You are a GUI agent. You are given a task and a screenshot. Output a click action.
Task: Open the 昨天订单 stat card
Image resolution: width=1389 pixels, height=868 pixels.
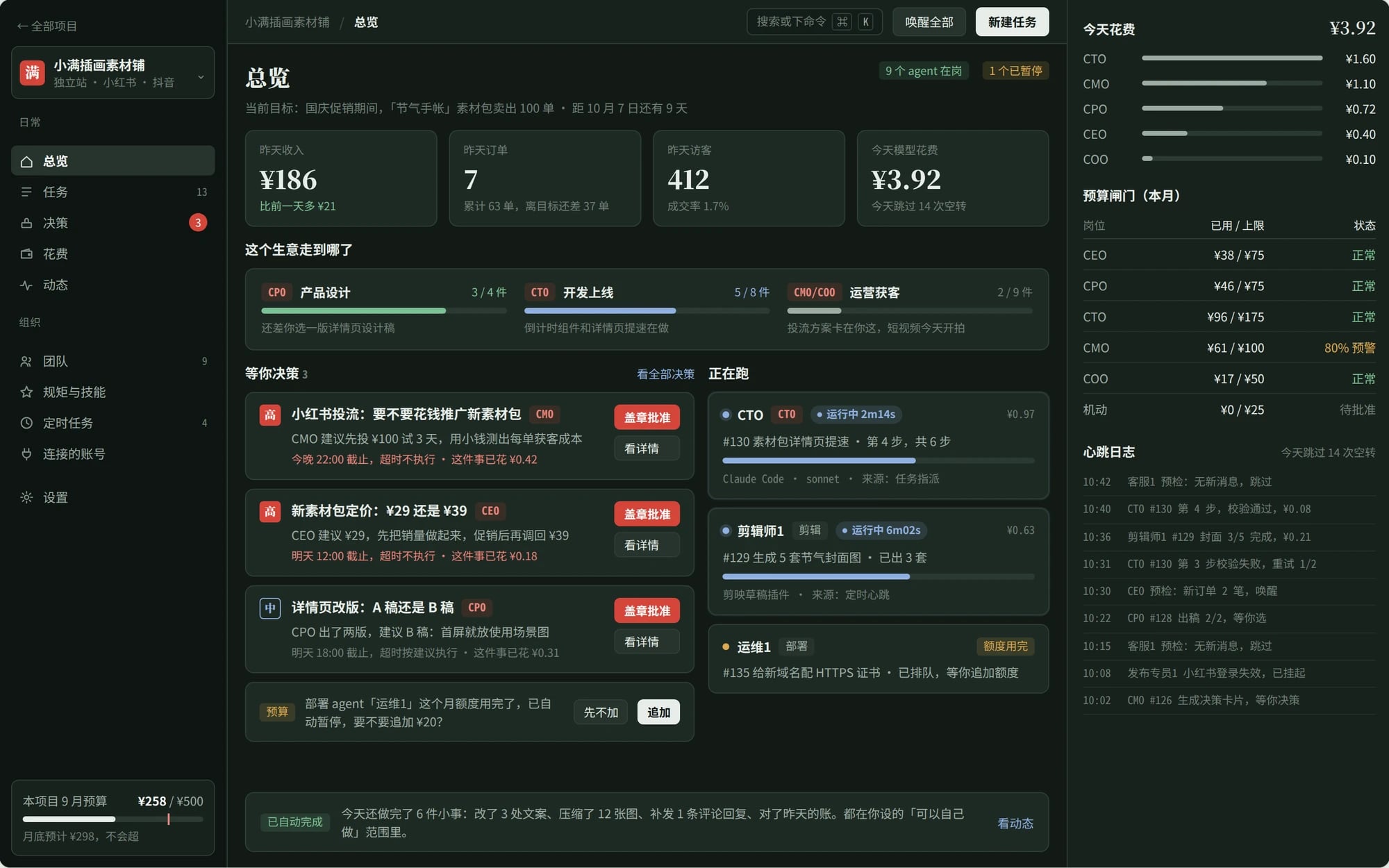(545, 178)
